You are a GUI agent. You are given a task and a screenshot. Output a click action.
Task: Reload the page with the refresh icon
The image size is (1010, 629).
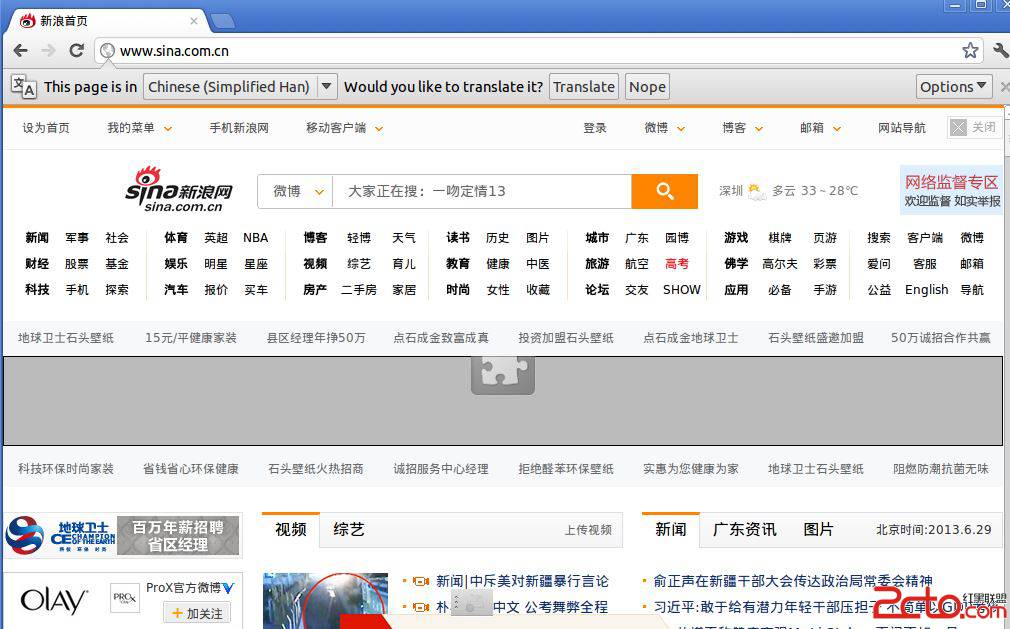click(77, 51)
